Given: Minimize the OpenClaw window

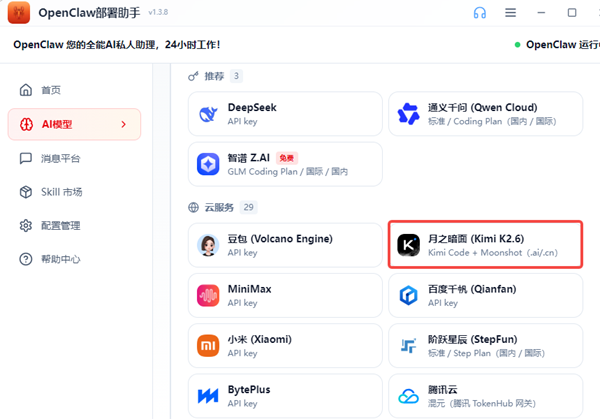Looking at the screenshot, I should point(541,13).
